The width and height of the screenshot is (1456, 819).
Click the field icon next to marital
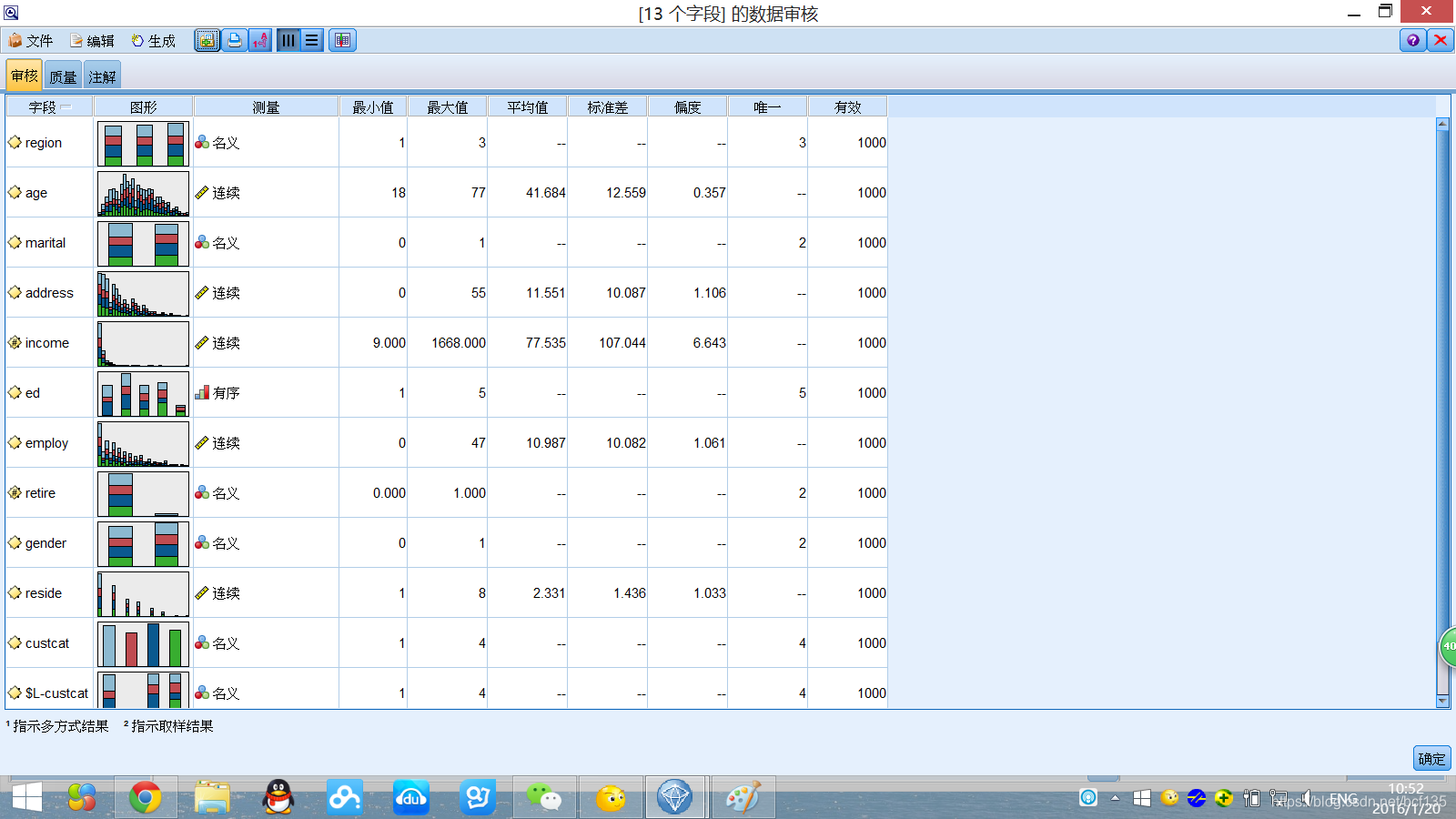click(x=15, y=243)
